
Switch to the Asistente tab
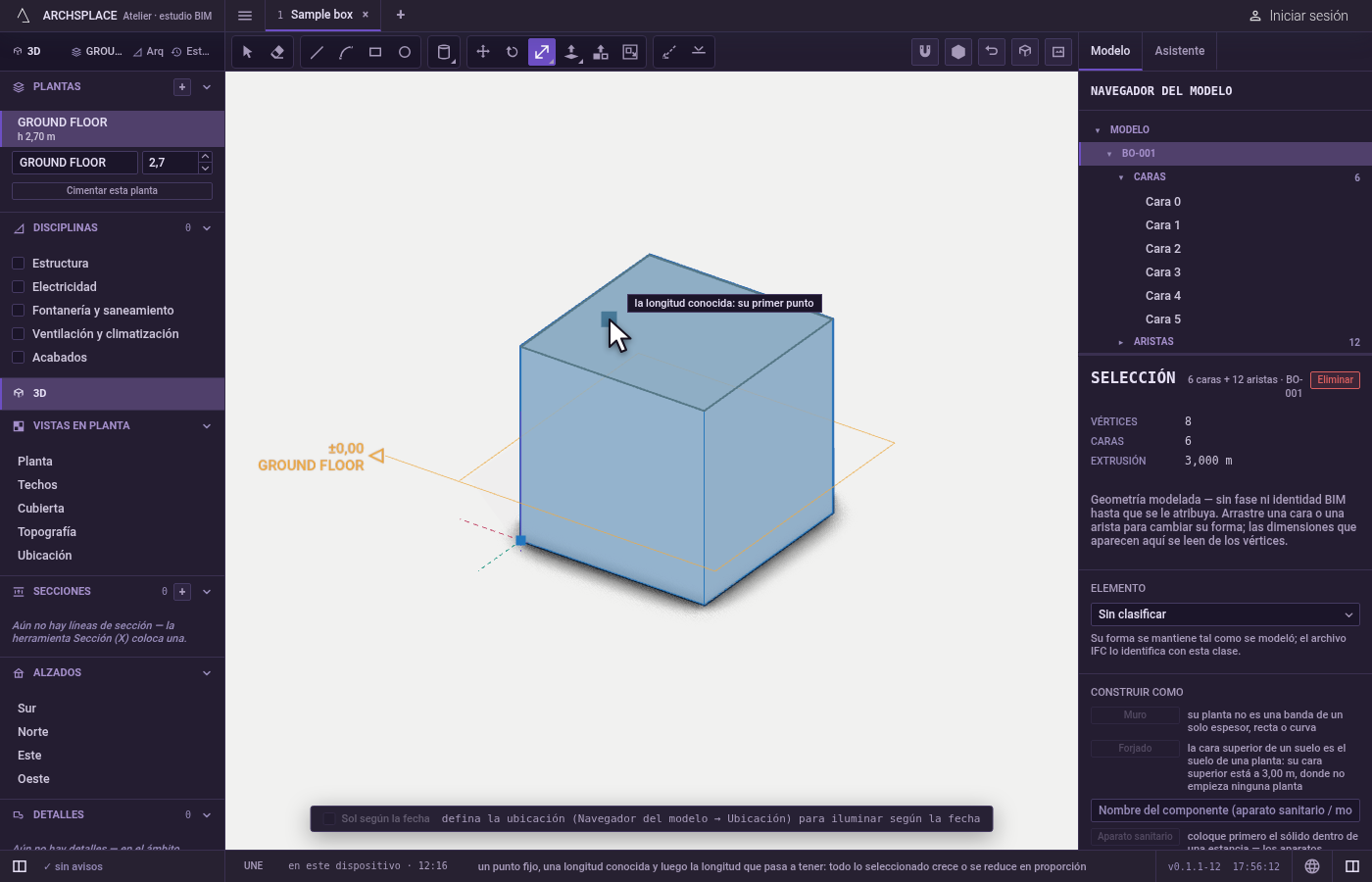(x=1180, y=51)
